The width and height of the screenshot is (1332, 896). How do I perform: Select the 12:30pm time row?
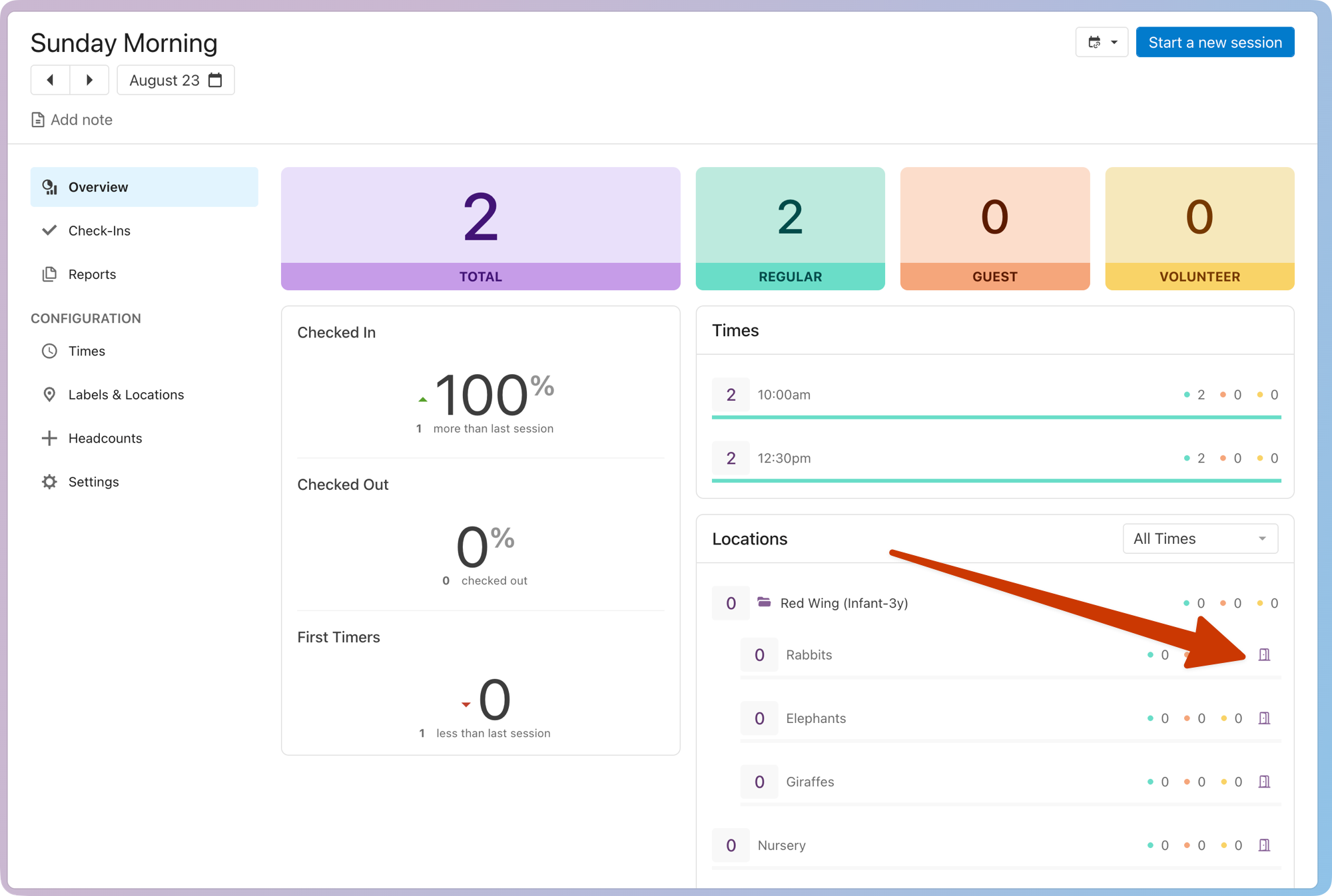(996, 461)
